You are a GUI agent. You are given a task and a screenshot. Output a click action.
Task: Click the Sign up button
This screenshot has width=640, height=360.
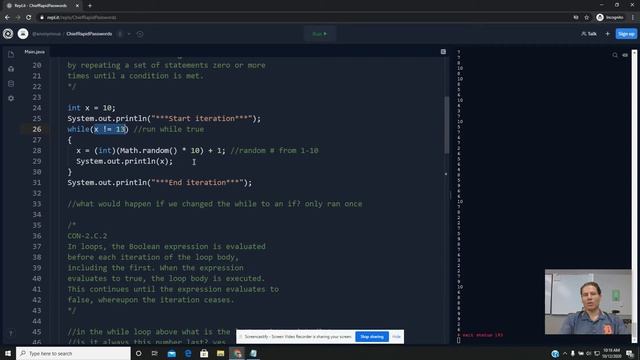[626, 34]
